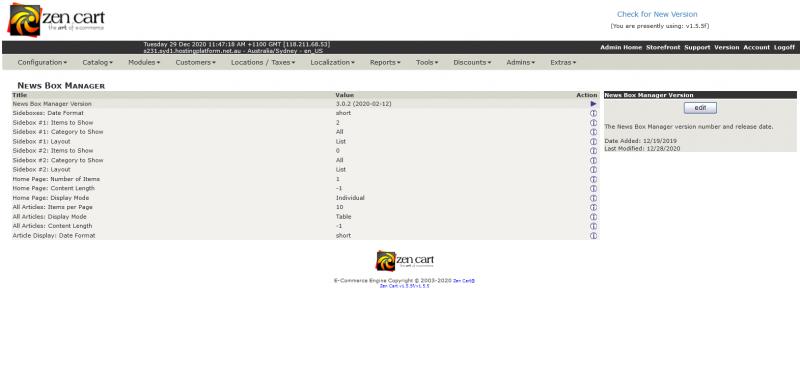Click info icon for Sidebox #2: Items to Show
This screenshot has width=800, height=385.
point(593,151)
